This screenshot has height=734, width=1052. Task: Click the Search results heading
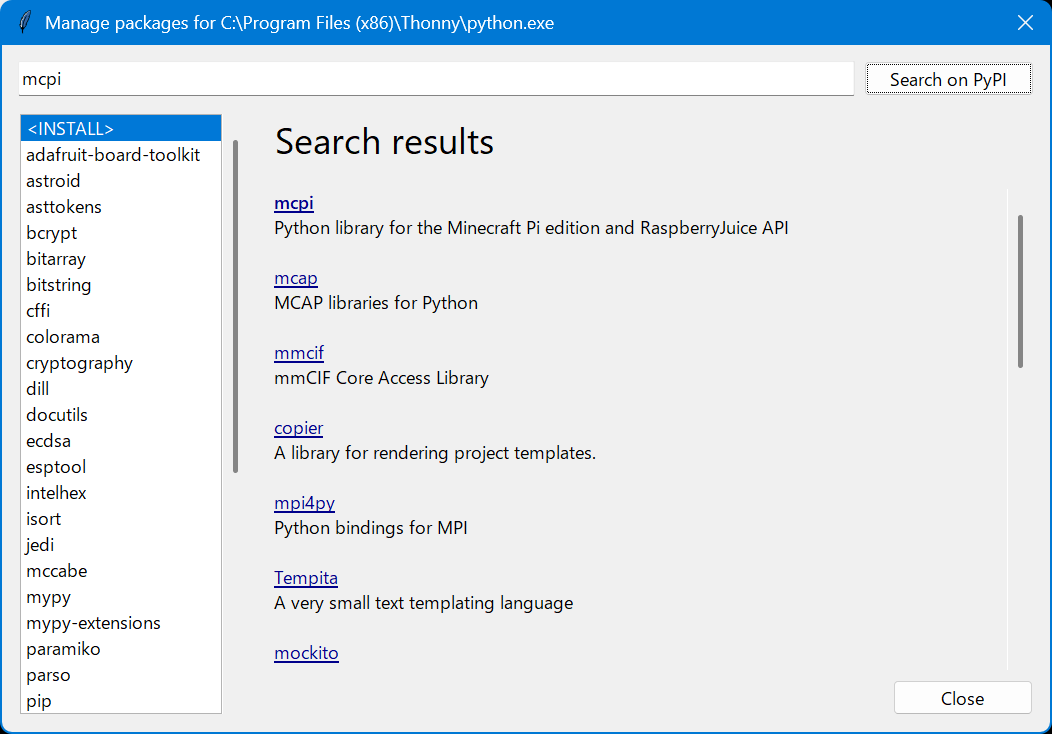384,142
